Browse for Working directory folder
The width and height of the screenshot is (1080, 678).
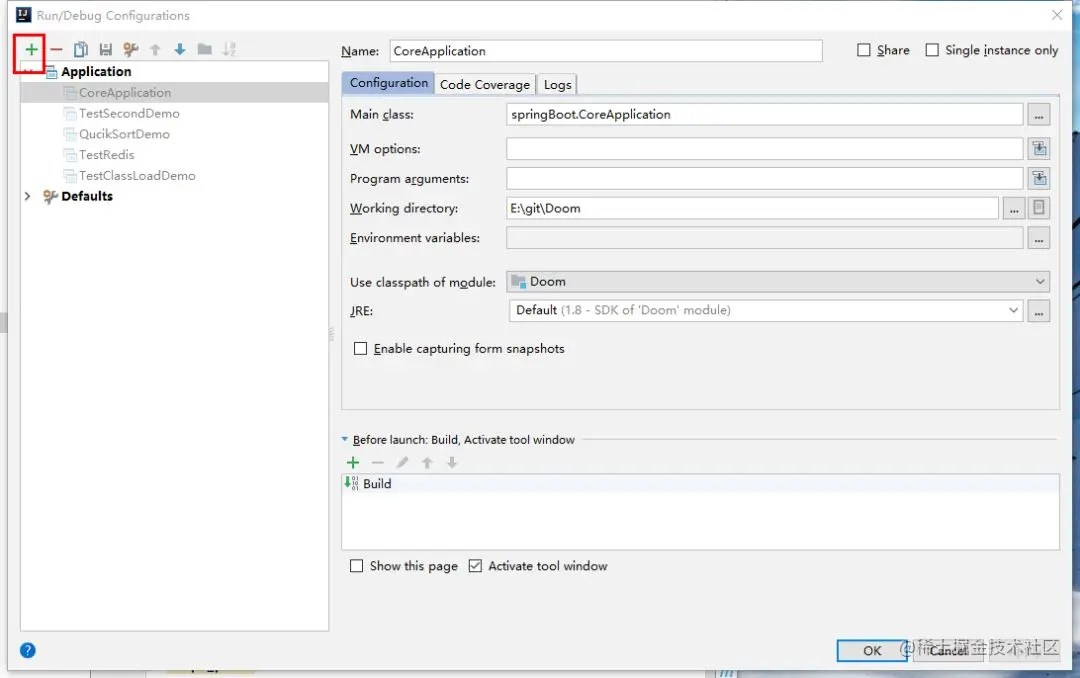[1014, 208]
